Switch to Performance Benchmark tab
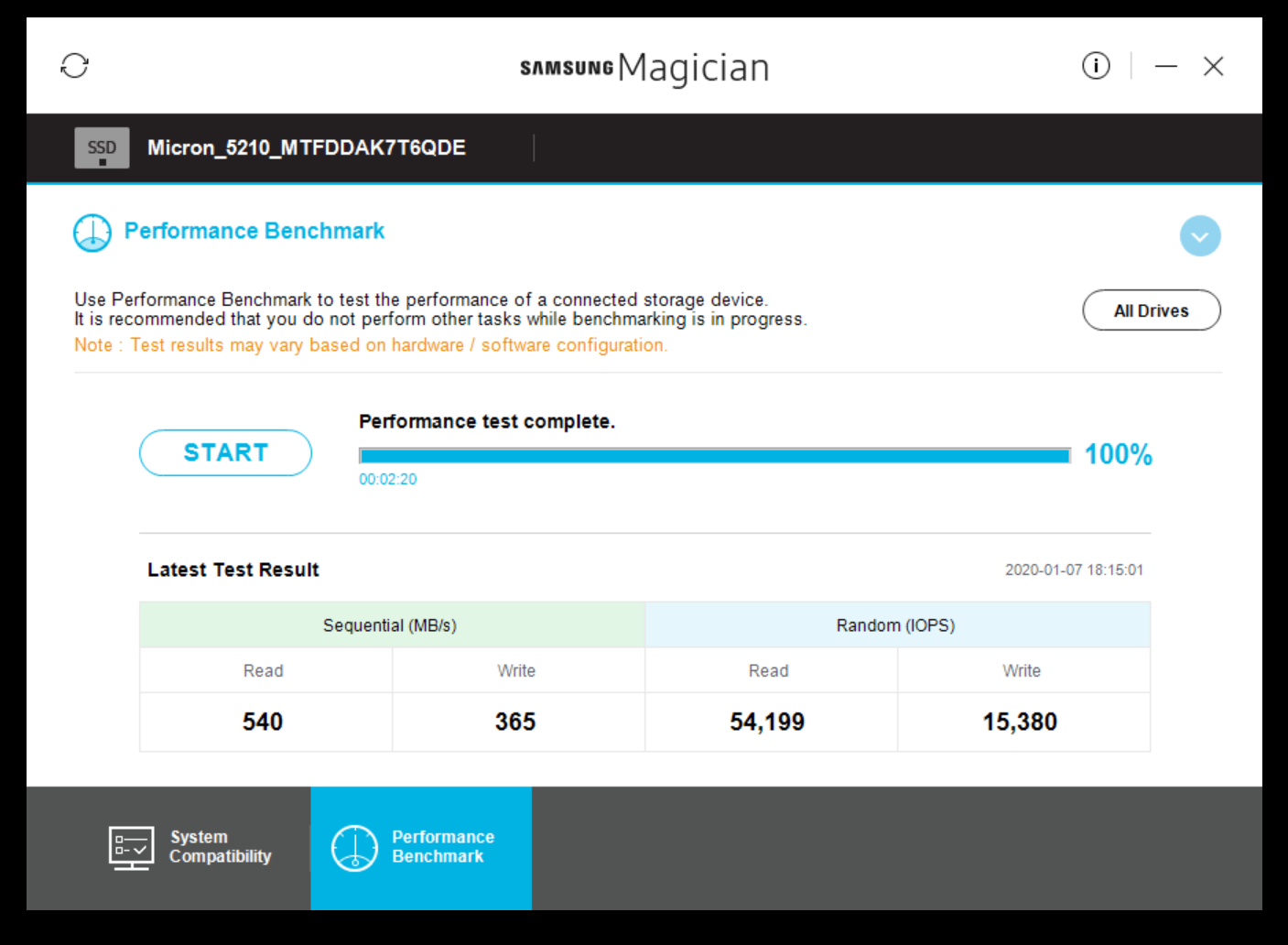 [421, 848]
